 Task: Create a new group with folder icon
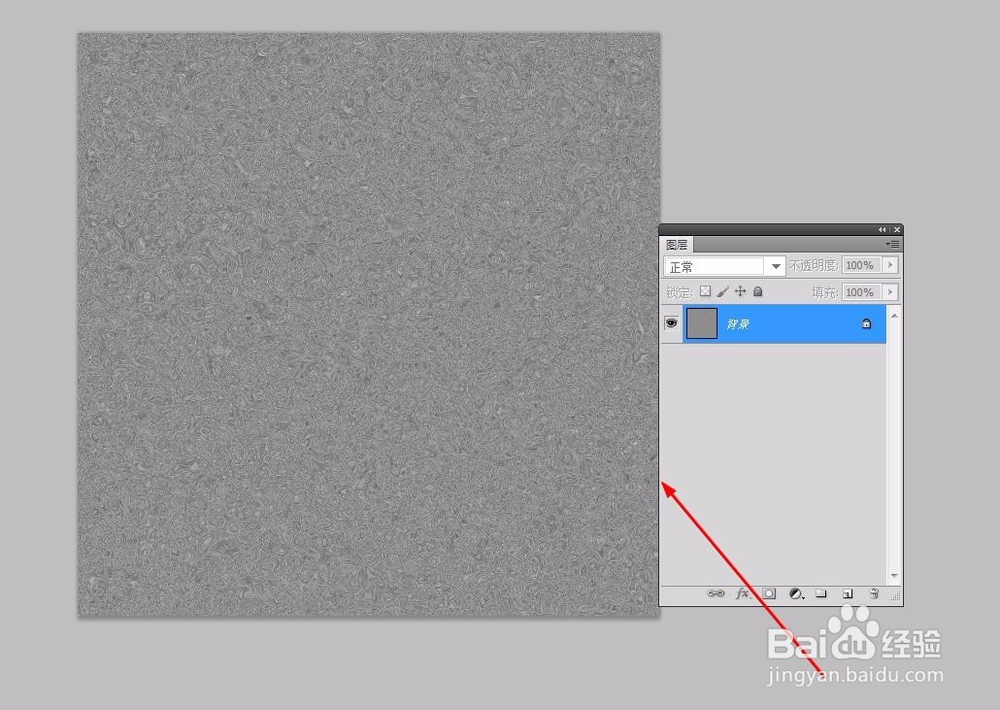pyautogui.click(x=821, y=593)
